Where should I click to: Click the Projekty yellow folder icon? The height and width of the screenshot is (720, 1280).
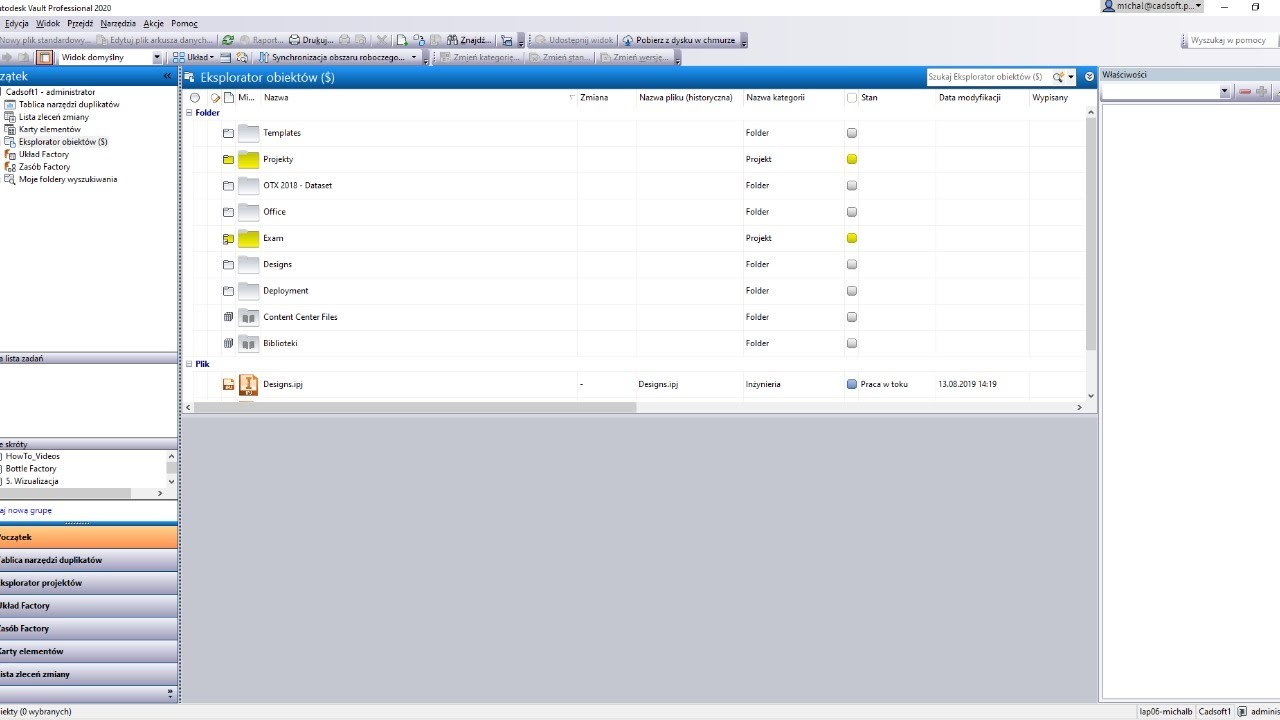(248, 159)
